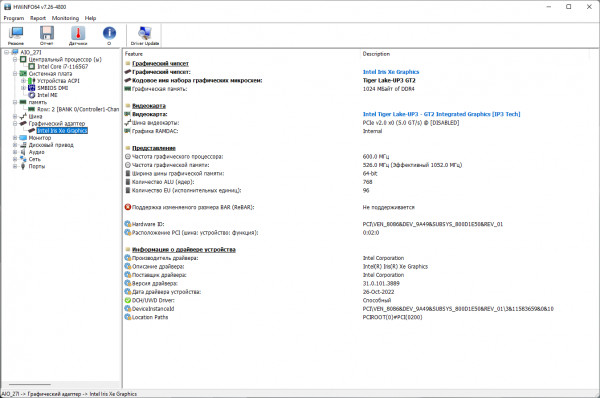Viewport: 600px width, 398px height.
Task: Click the memory chip icon beside Графическая память
Action: [x=128, y=89]
